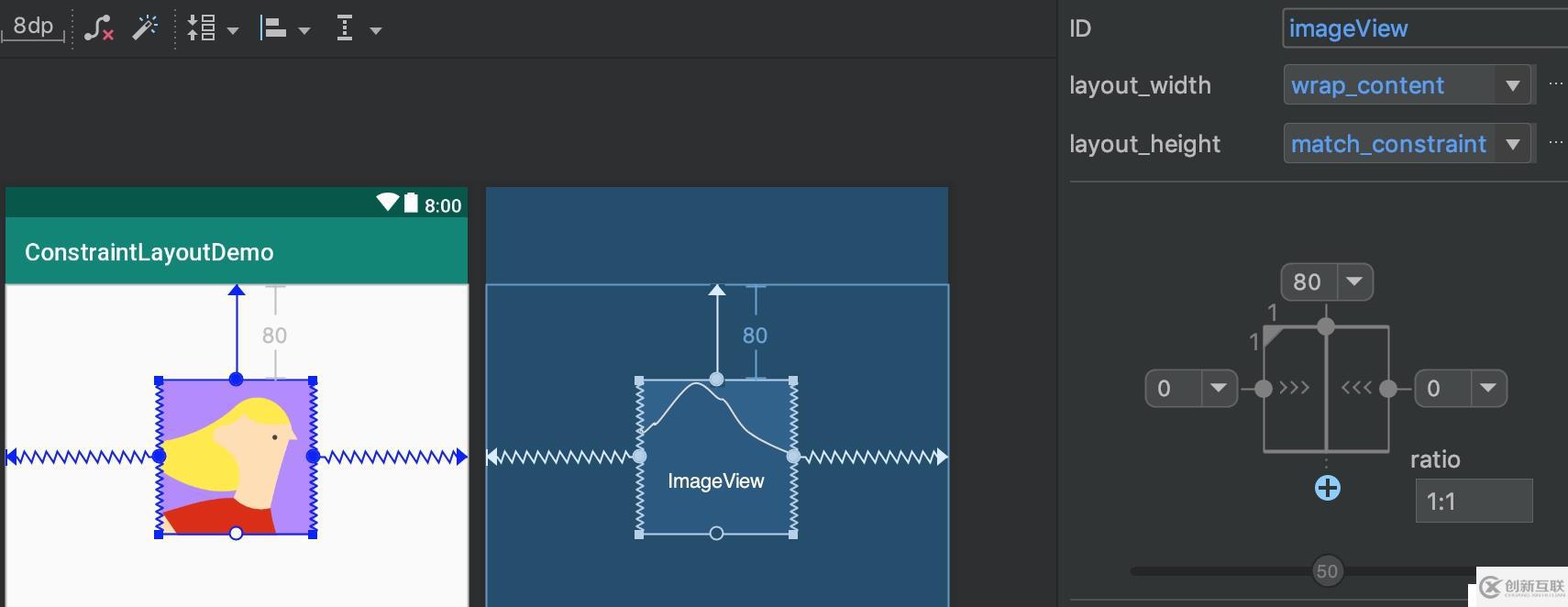
Task: Click the Infer Constraints magic wand
Action: point(145,29)
